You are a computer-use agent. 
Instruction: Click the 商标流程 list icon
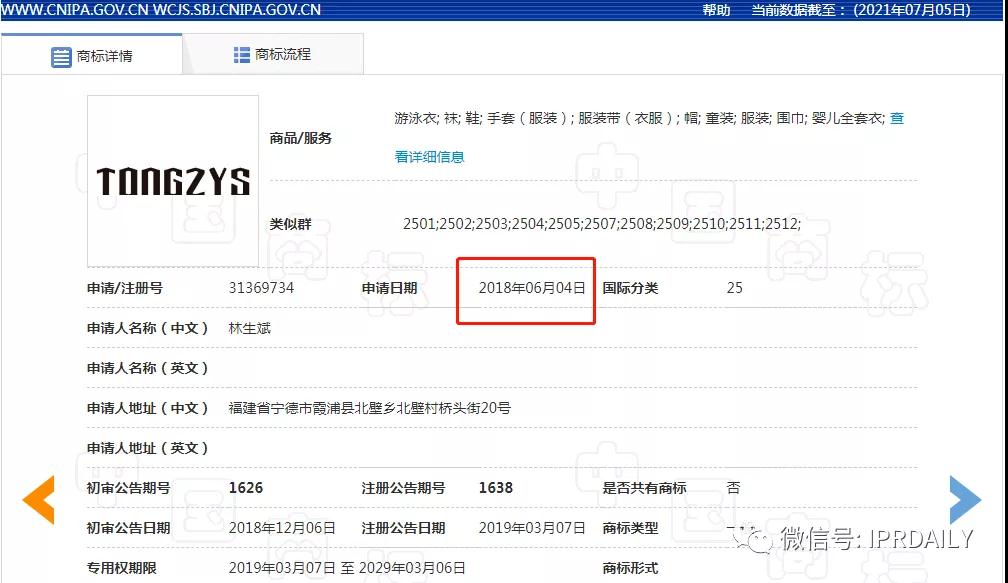pos(242,55)
